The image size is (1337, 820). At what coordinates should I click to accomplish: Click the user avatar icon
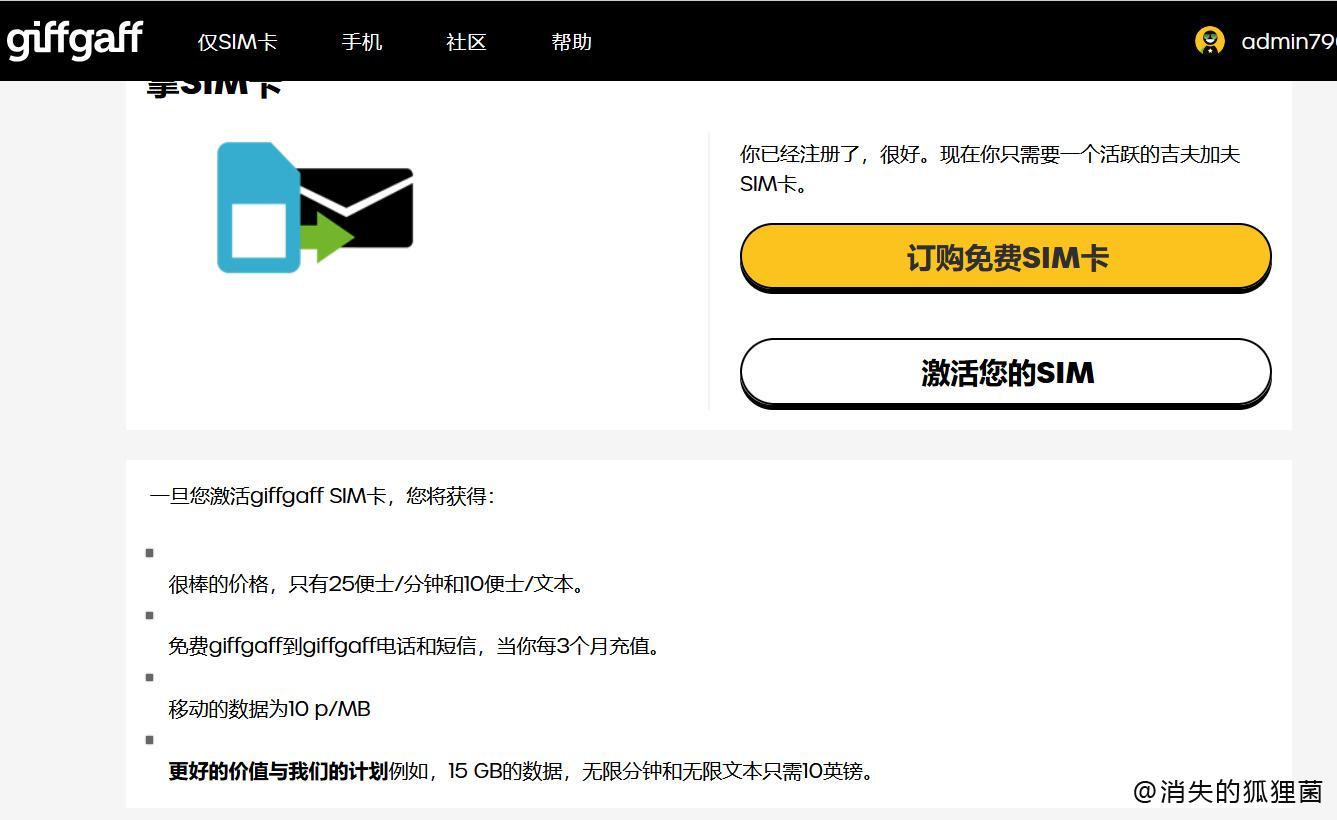[x=1210, y=41]
